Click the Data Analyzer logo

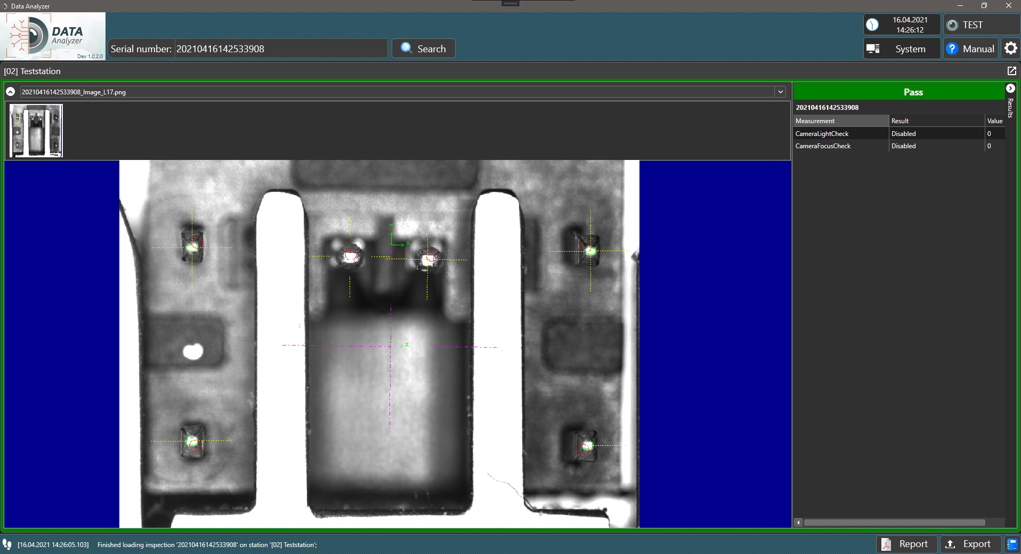(x=54, y=37)
